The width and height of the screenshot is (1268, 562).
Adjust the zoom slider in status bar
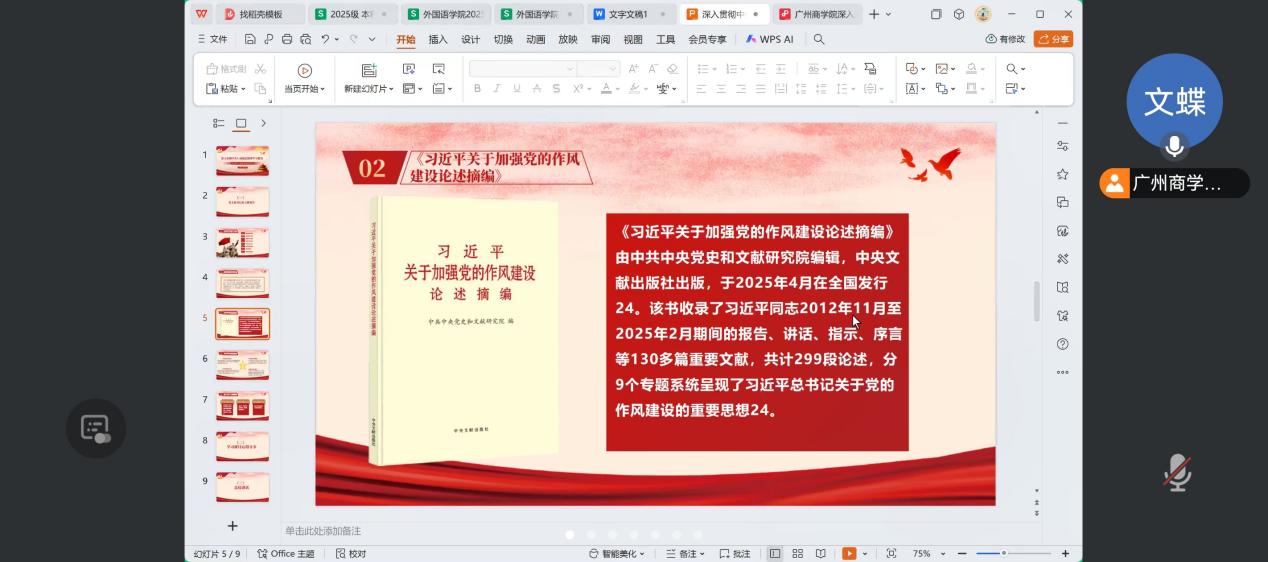tap(1004, 553)
